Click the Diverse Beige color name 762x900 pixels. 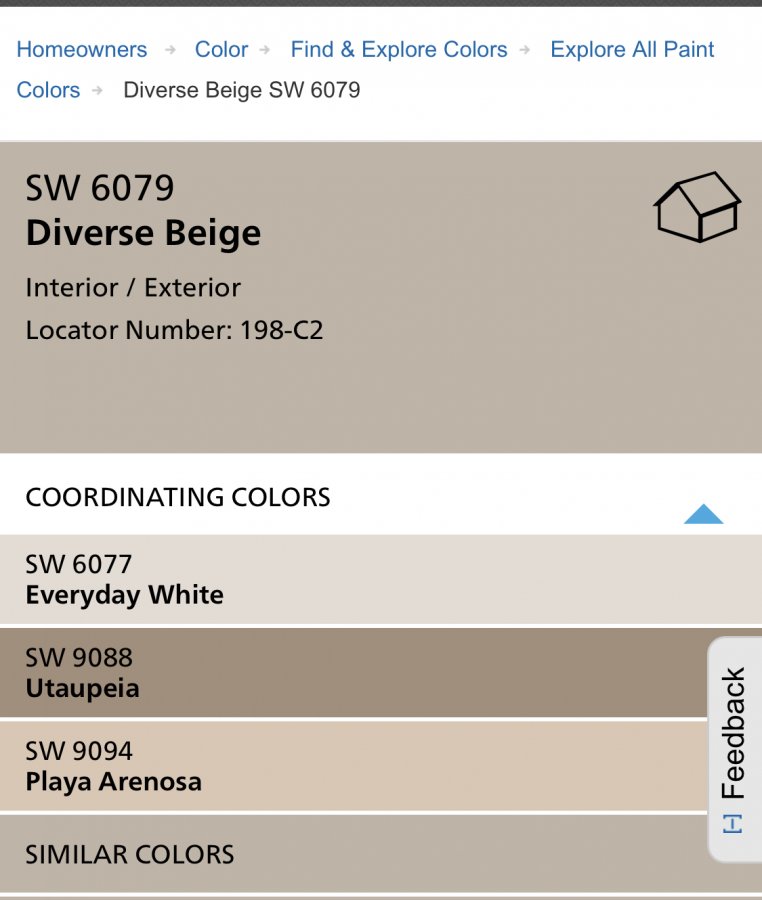click(x=143, y=233)
